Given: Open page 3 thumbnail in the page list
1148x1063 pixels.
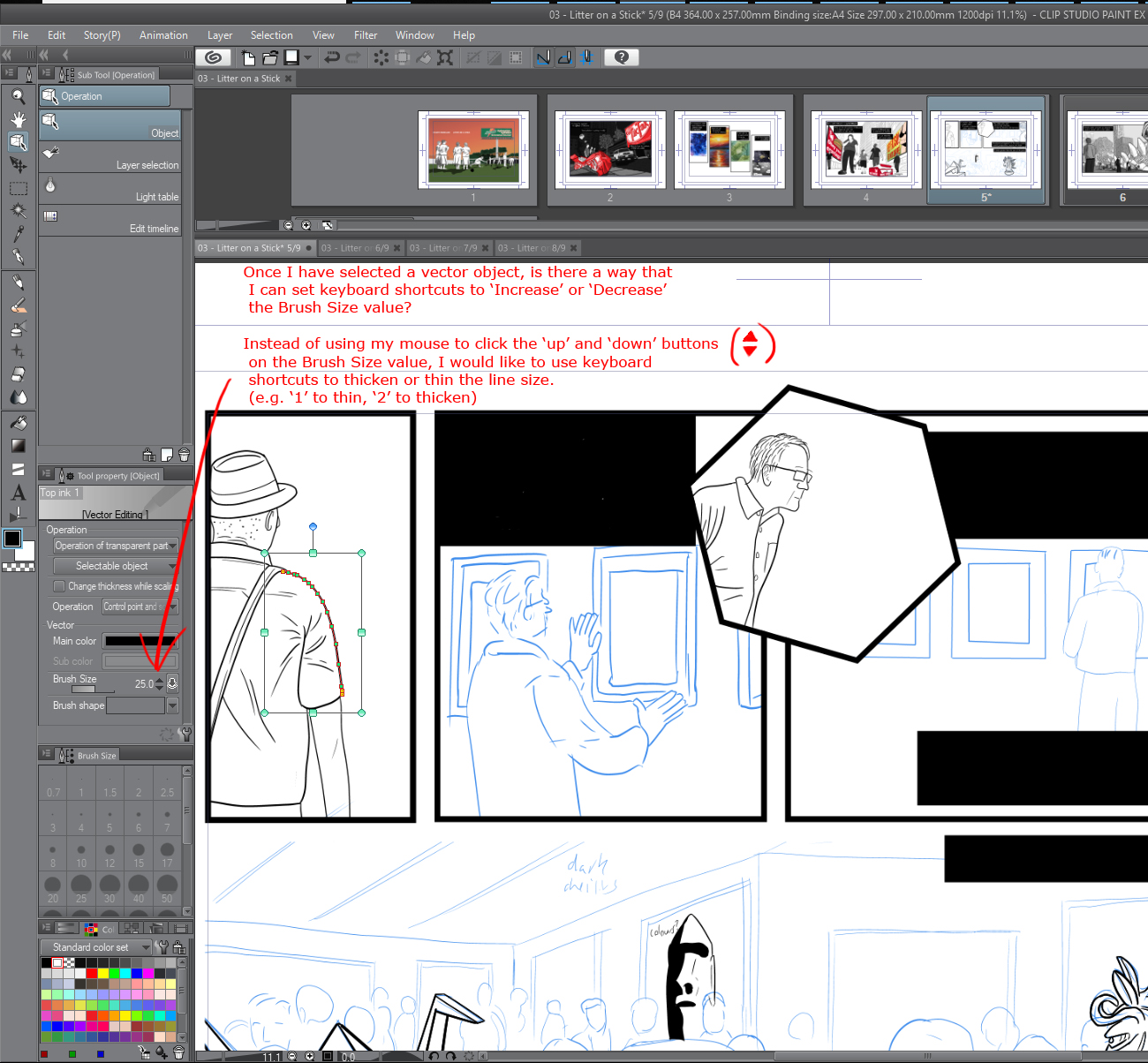Looking at the screenshot, I should (729, 150).
